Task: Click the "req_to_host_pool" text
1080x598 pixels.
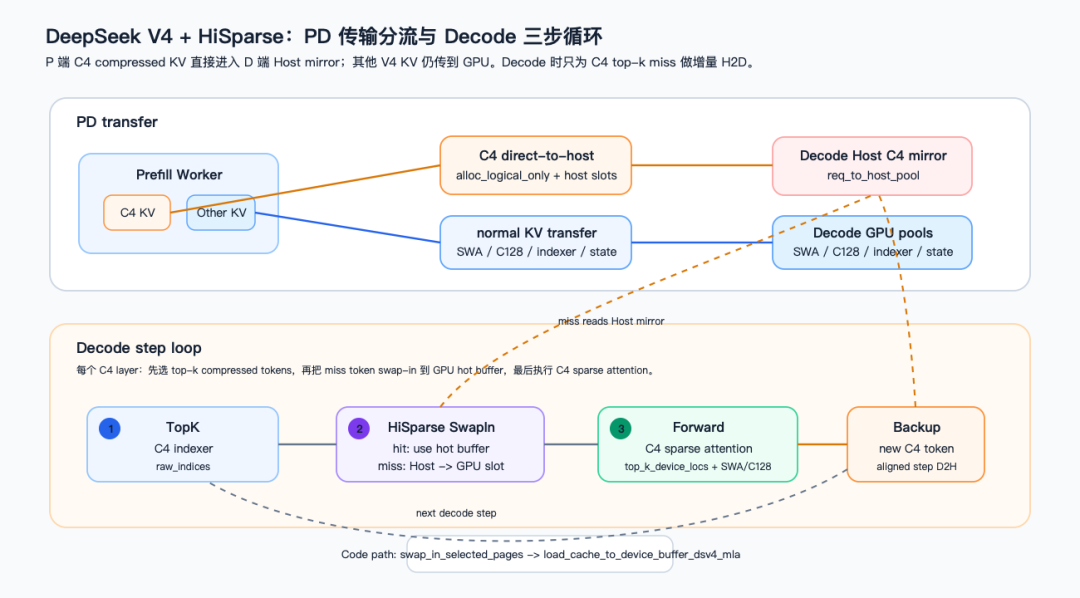Action: coord(873,176)
